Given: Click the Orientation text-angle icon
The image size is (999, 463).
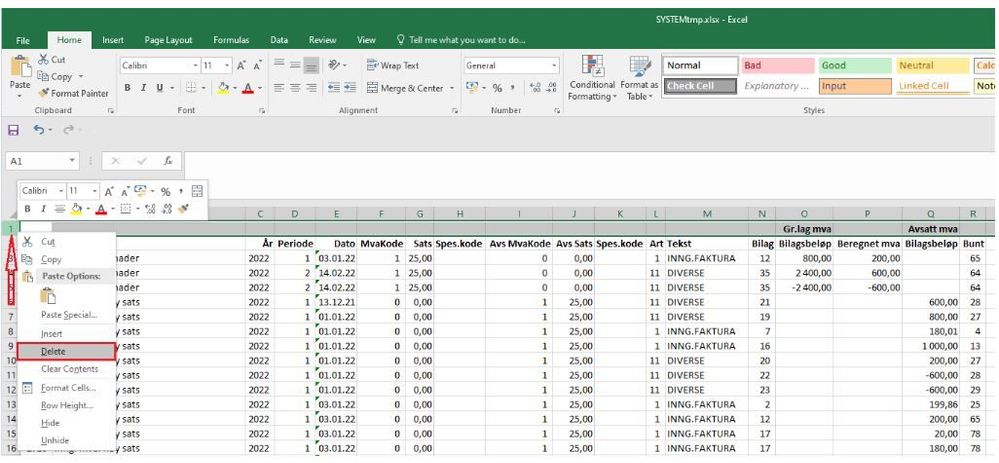Looking at the screenshot, I should tap(334, 65).
